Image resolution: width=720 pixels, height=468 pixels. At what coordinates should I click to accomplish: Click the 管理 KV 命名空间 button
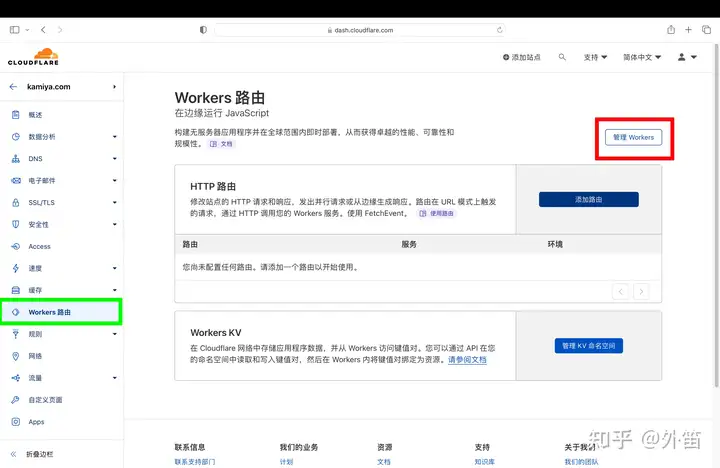pyautogui.click(x=589, y=346)
